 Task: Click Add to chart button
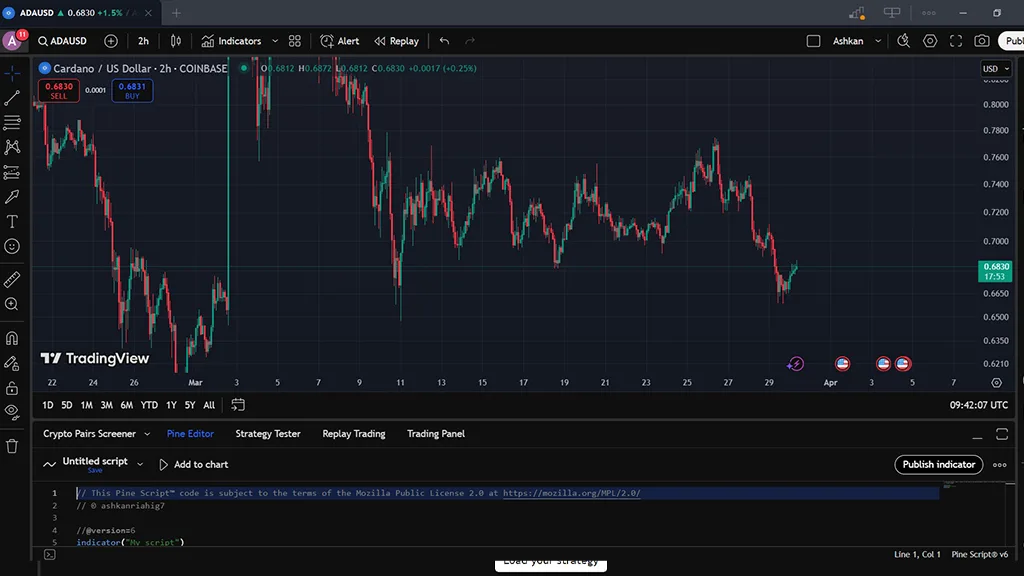(193, 465)
